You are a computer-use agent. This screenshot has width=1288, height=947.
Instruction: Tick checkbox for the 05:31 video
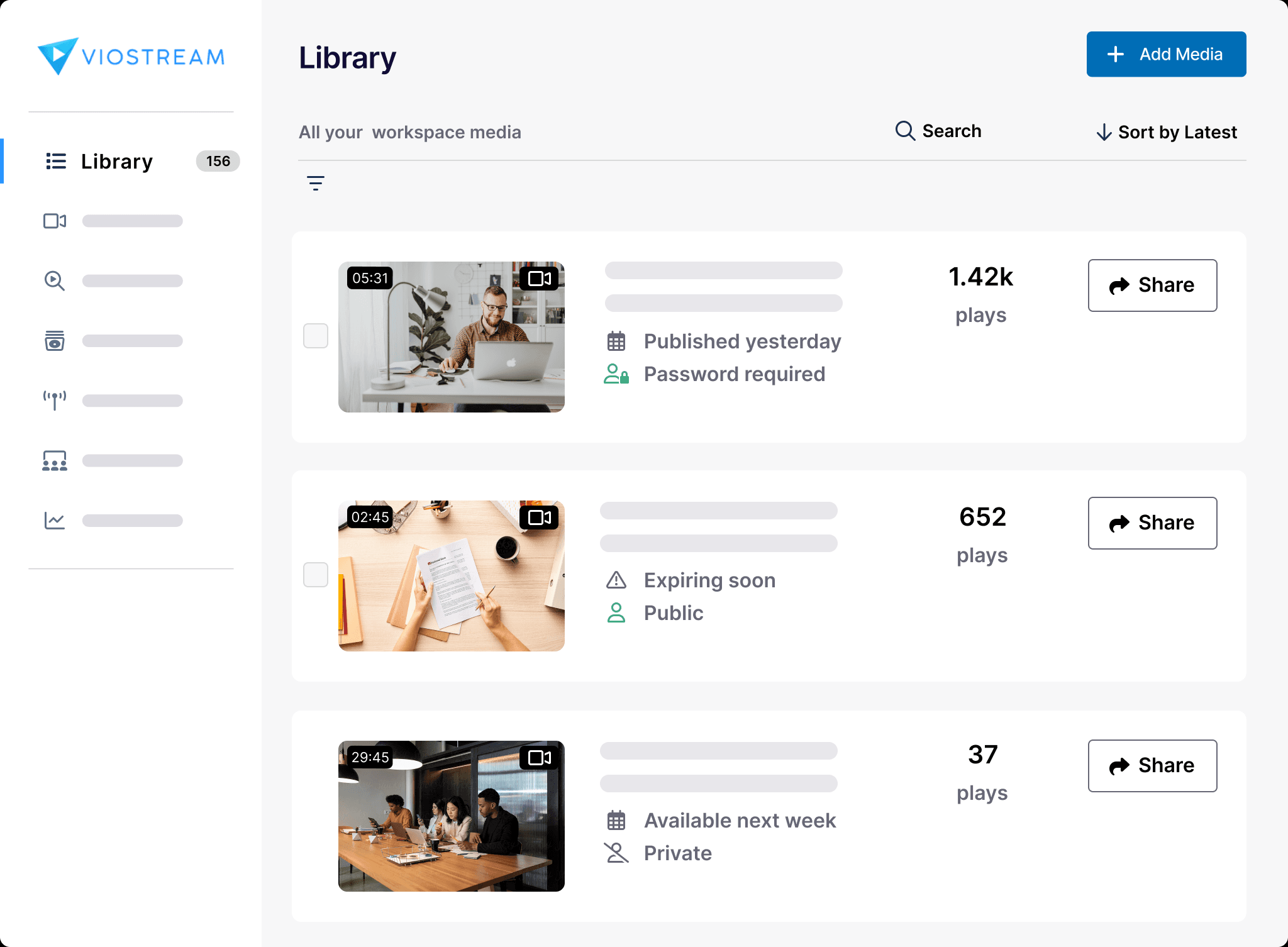(316, 336)
